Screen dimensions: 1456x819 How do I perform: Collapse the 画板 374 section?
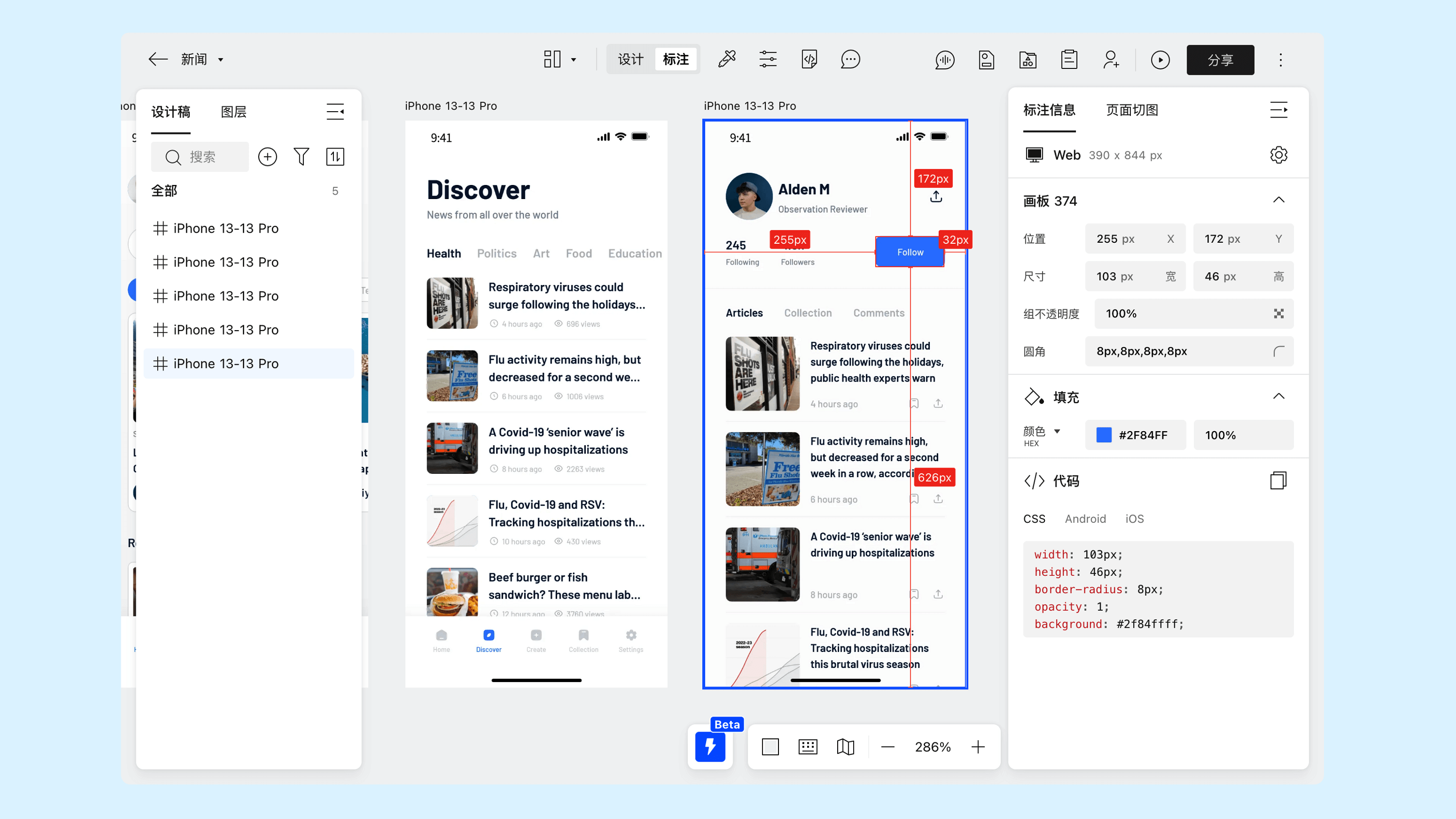pos(1279,200)
